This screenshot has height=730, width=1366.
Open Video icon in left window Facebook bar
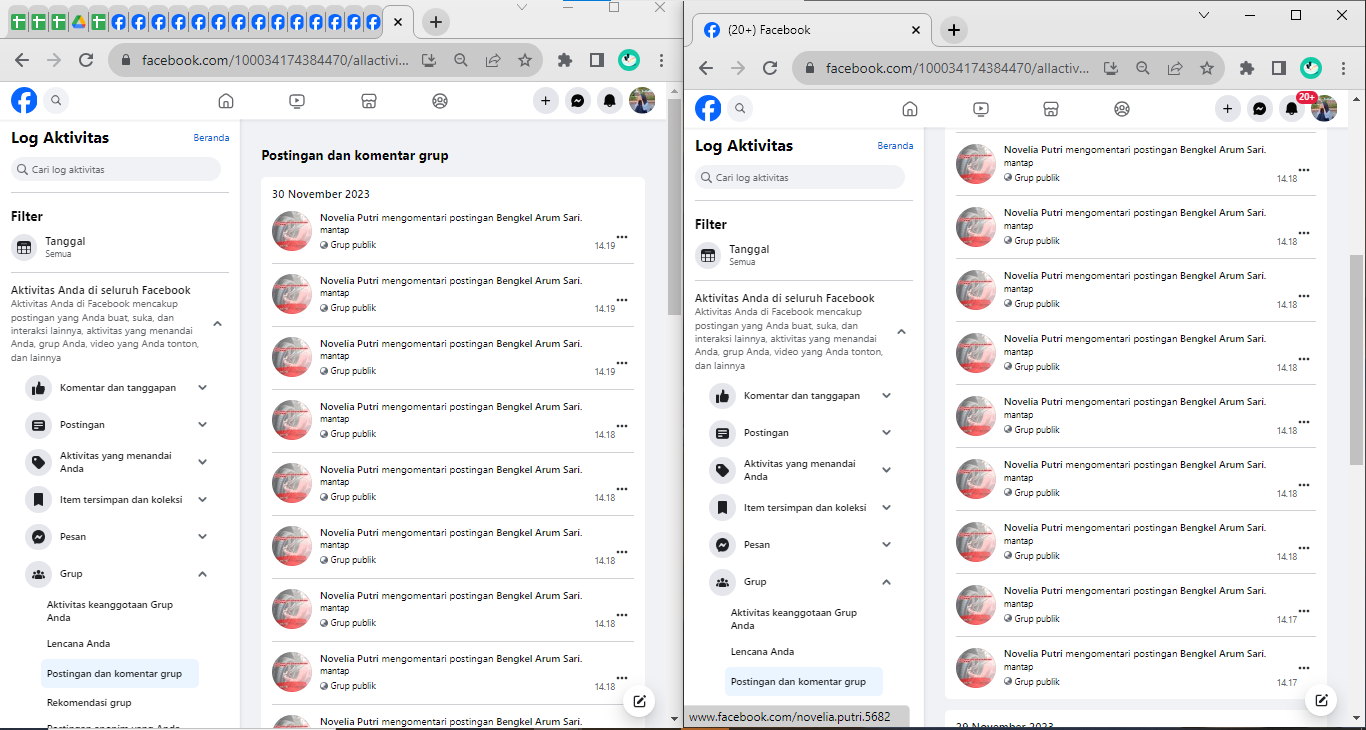click(297, 100)
